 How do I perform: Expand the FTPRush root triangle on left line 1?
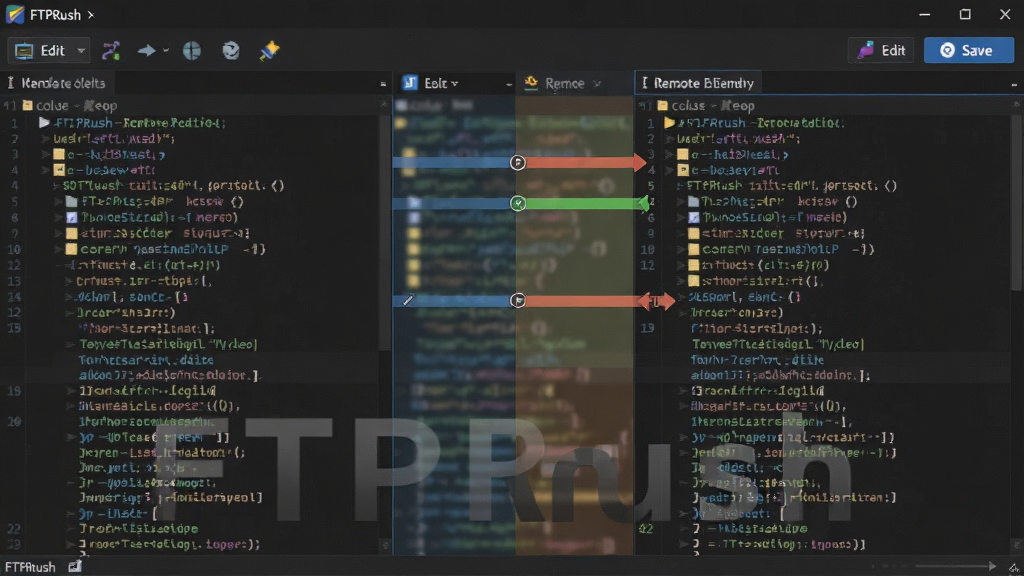coord(44,123)
